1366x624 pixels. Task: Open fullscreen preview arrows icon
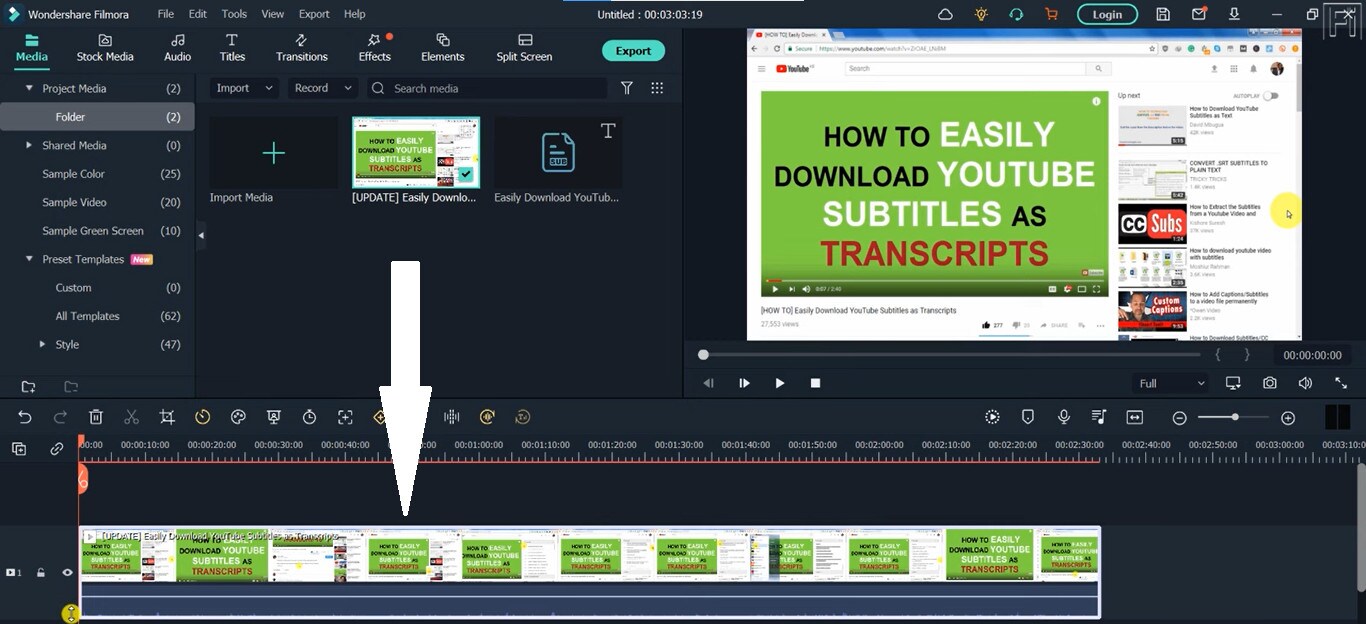click(1341, 383)
